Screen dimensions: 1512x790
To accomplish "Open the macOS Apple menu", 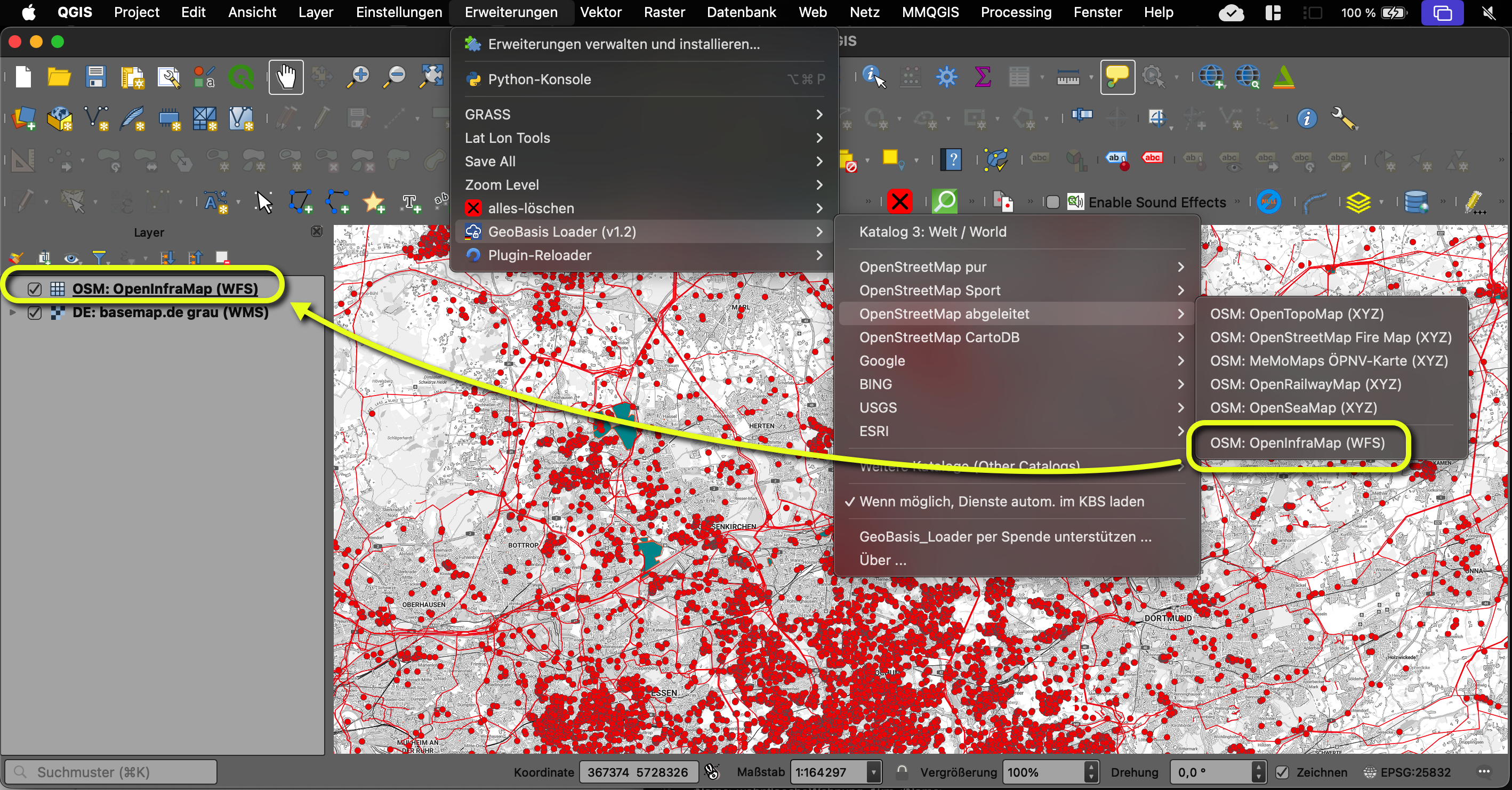I will coord(28,12).
